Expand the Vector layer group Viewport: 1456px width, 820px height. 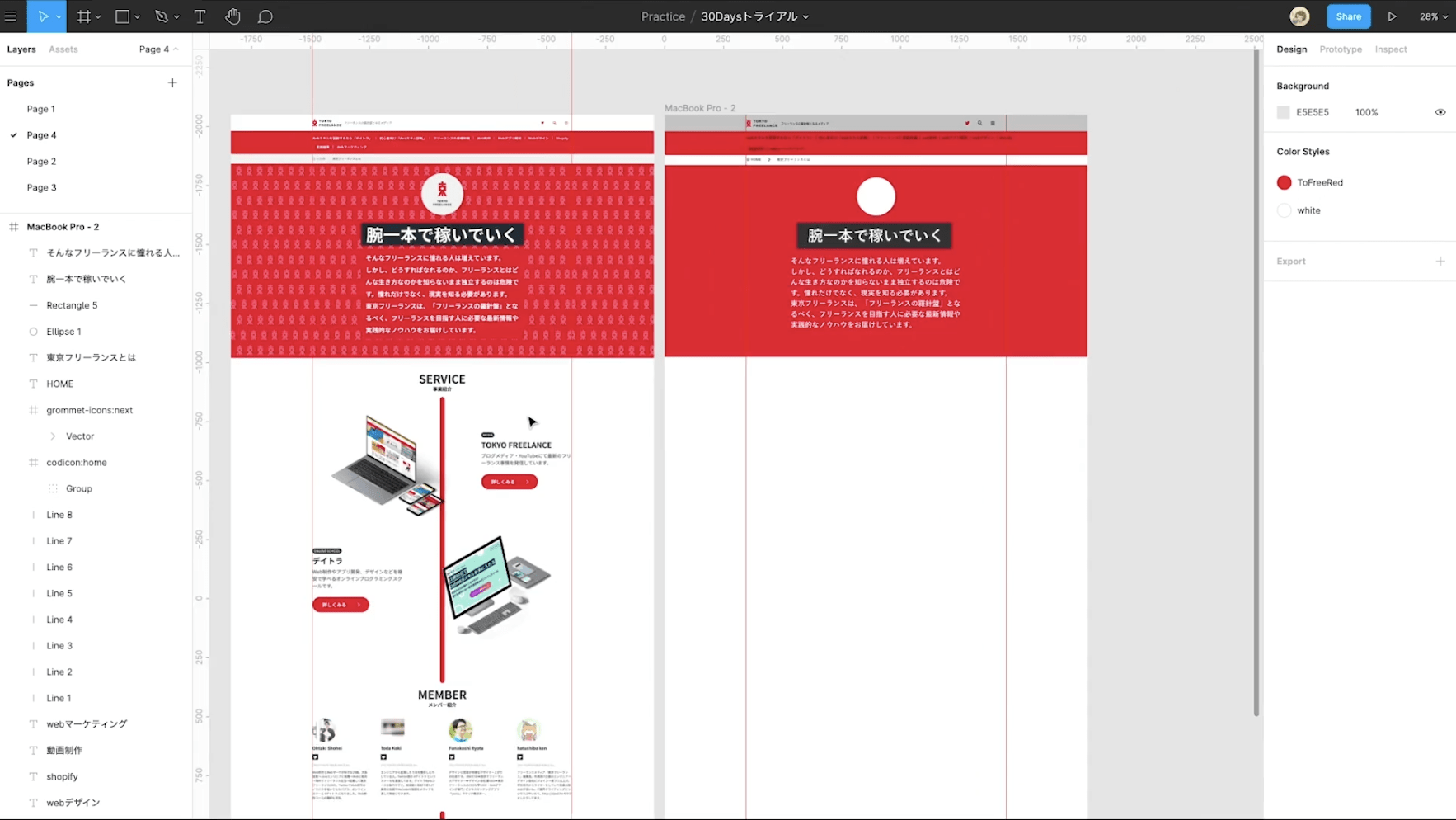pos(53,436)
